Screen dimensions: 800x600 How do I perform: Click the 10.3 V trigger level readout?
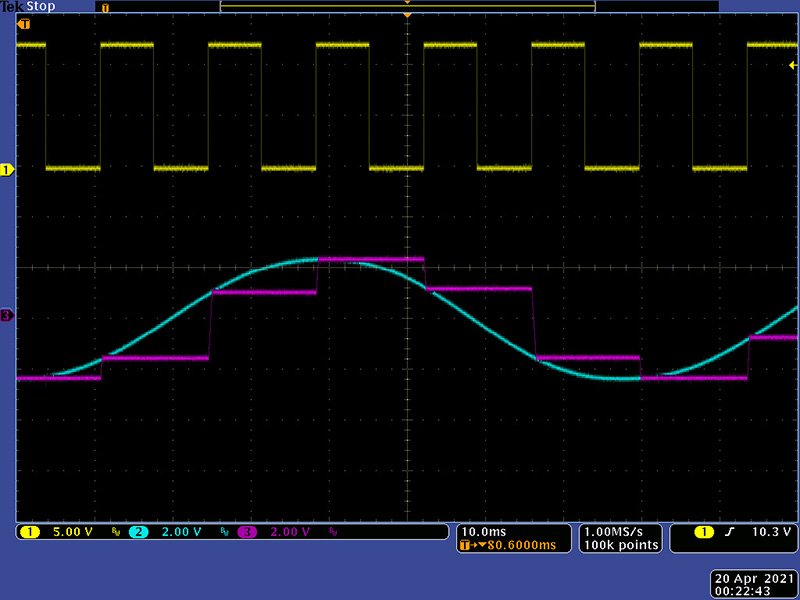[770, 532]
